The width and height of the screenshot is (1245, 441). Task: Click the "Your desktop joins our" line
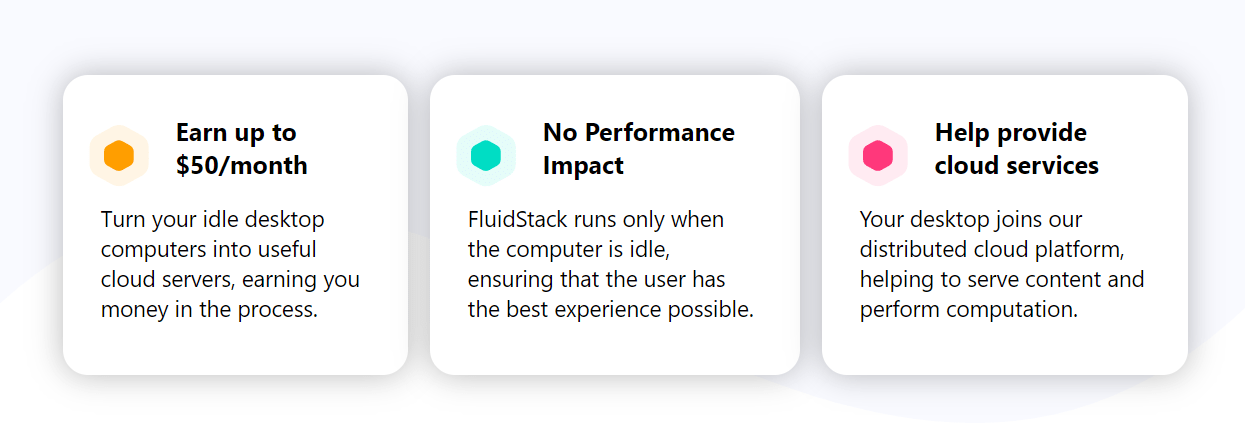pos(971,219)
